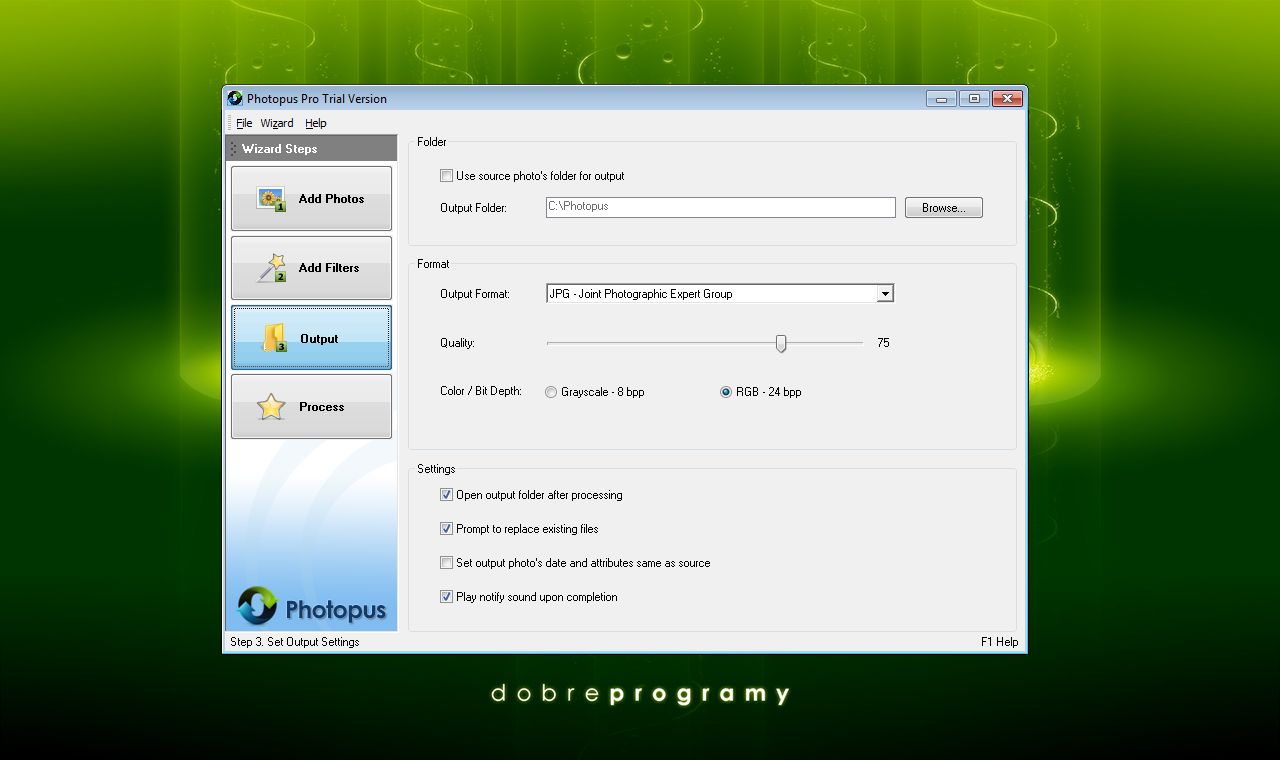Open the Help menu
The image size is (1280, 760).
(316, 123)
